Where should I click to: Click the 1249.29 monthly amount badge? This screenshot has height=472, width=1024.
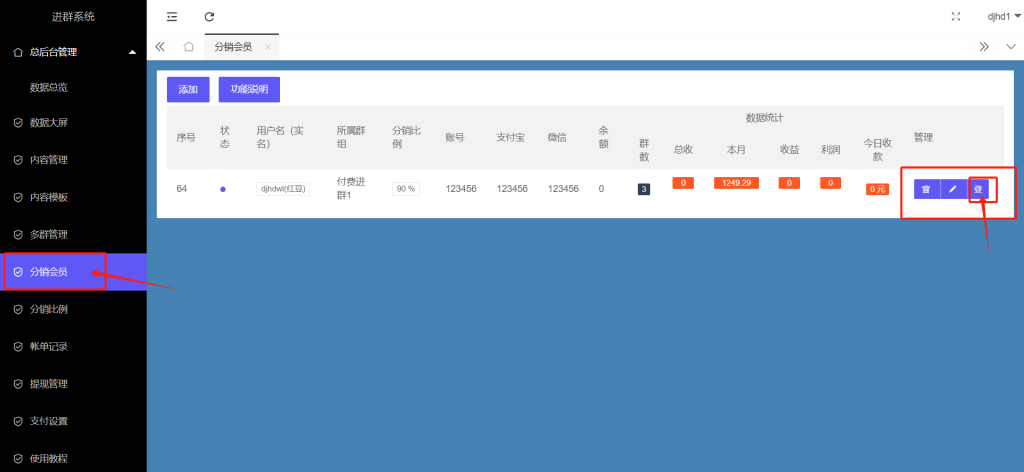pos(735,183)
